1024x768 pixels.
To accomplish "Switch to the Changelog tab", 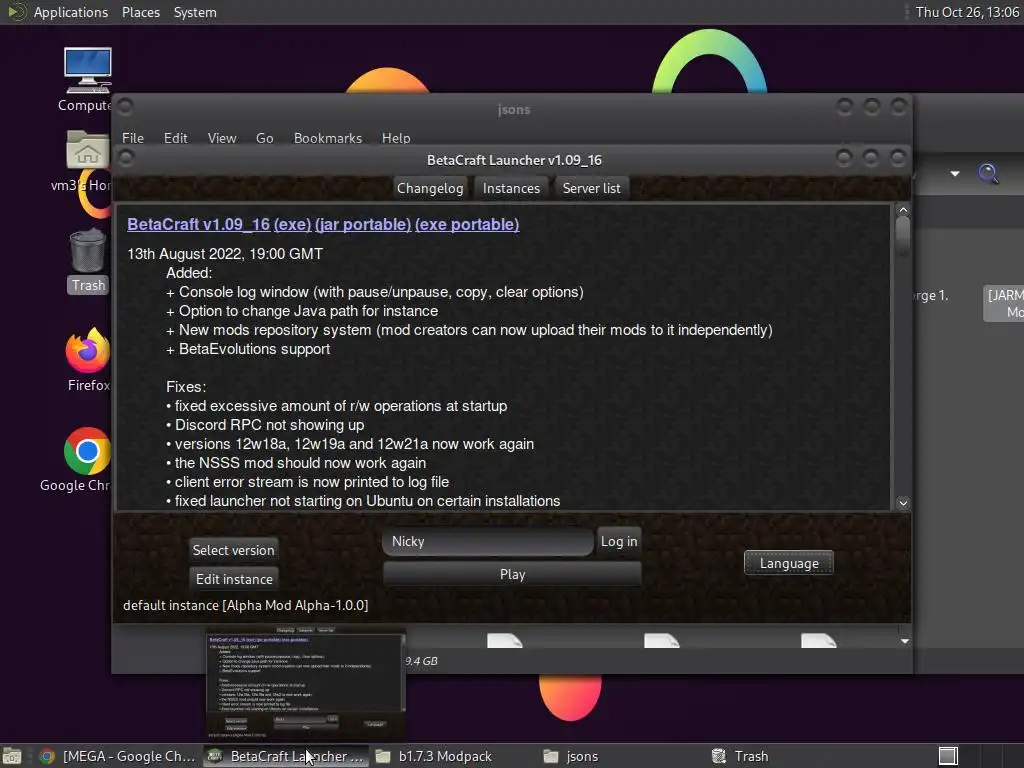I will 430,188.
